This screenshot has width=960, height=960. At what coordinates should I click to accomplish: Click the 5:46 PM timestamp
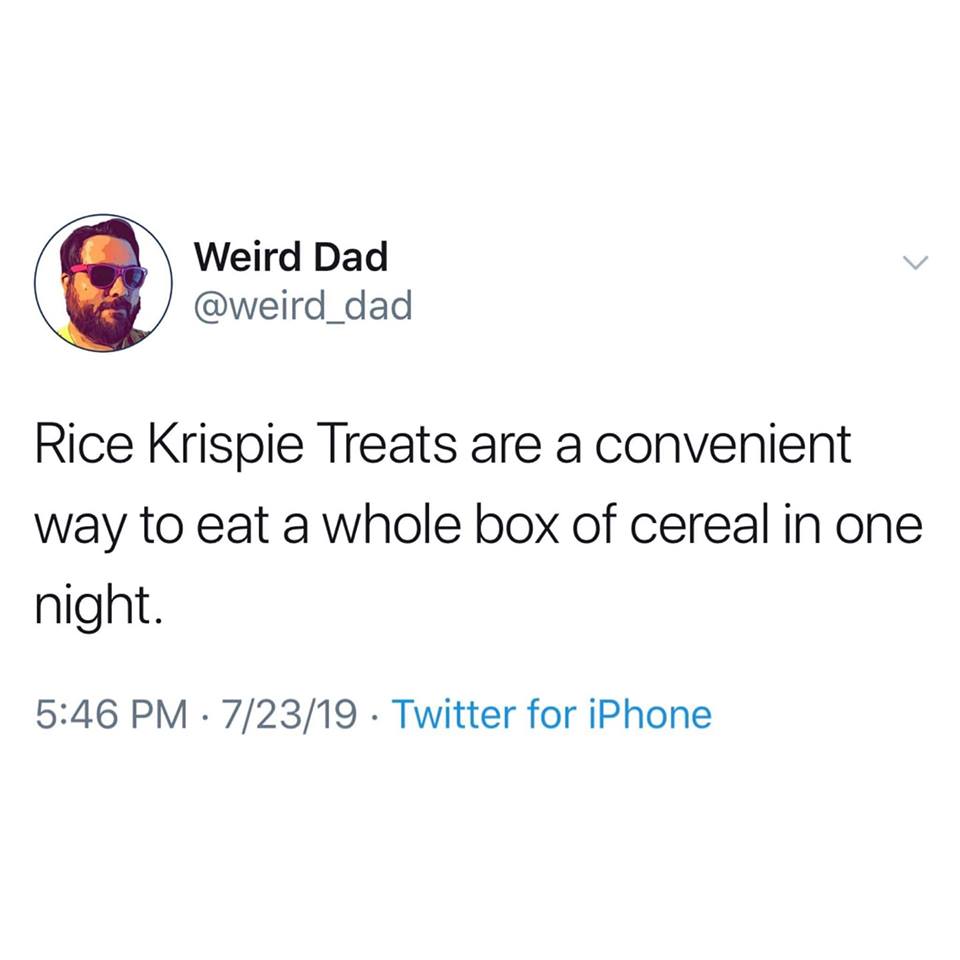tap(111, 714)
